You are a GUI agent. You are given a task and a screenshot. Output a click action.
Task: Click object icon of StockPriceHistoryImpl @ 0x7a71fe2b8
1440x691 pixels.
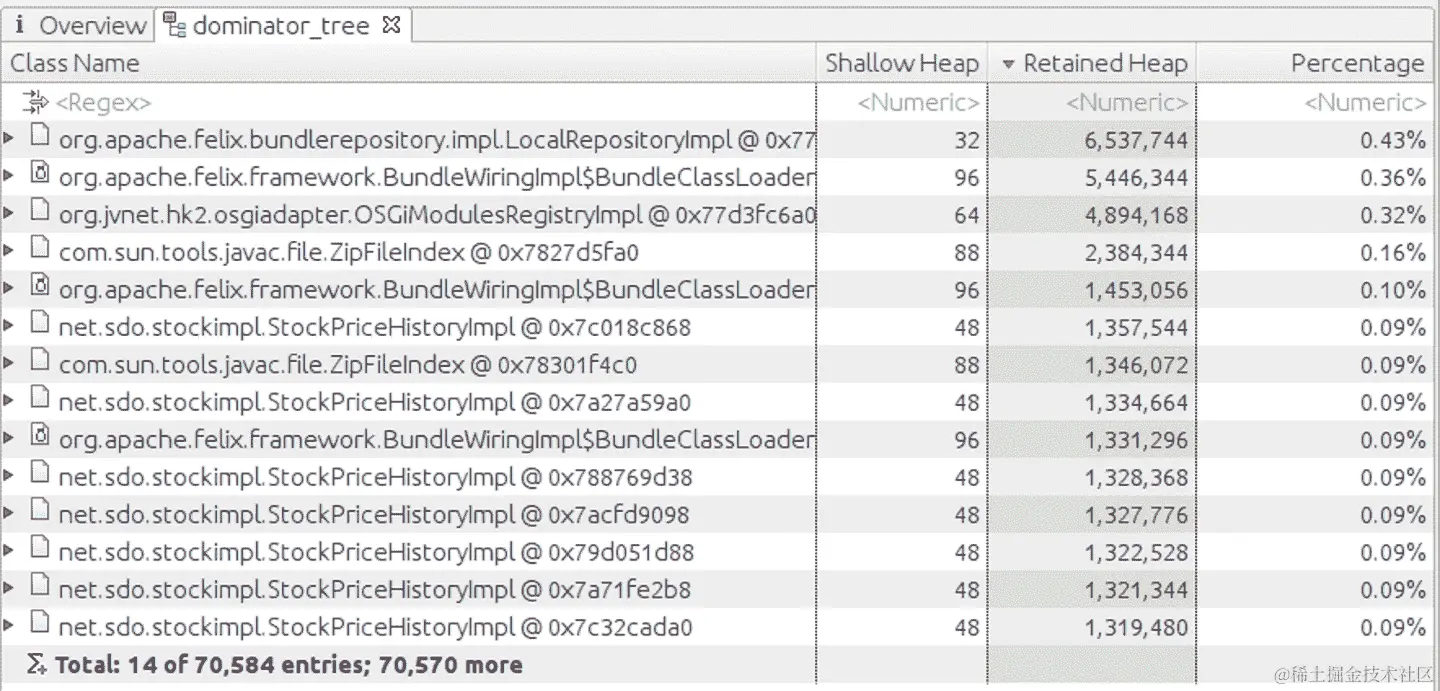point(40,586)
